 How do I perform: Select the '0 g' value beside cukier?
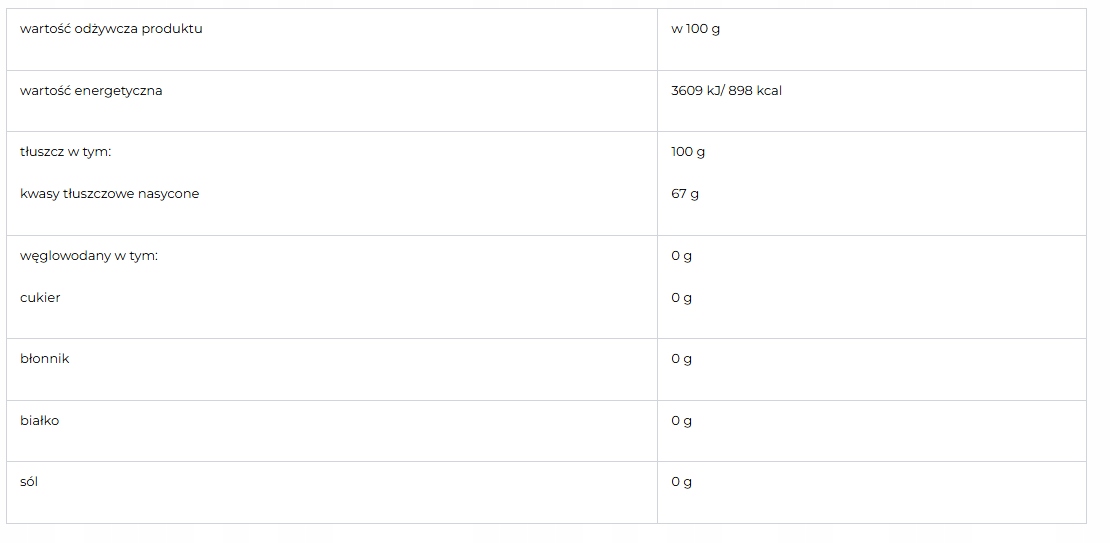pos(681,298)
